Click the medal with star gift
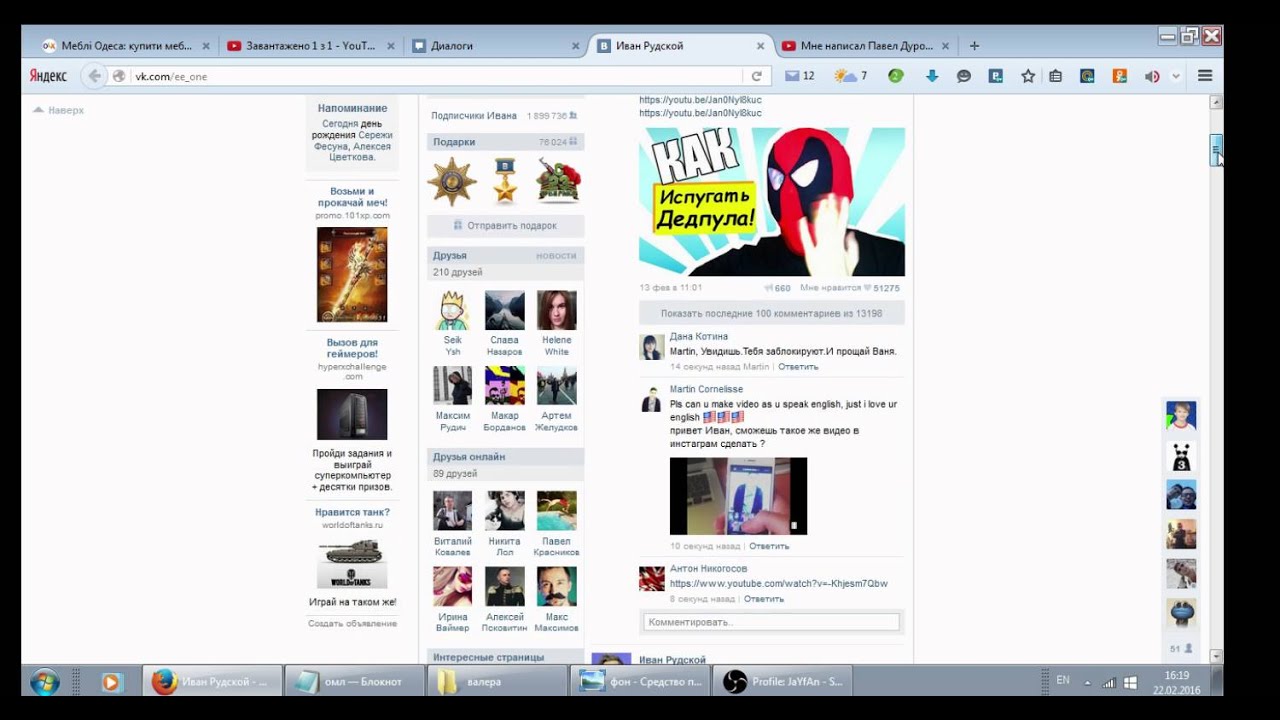Image resolution: width=1280 pixels, height=720 pixels. pos(505,181)
